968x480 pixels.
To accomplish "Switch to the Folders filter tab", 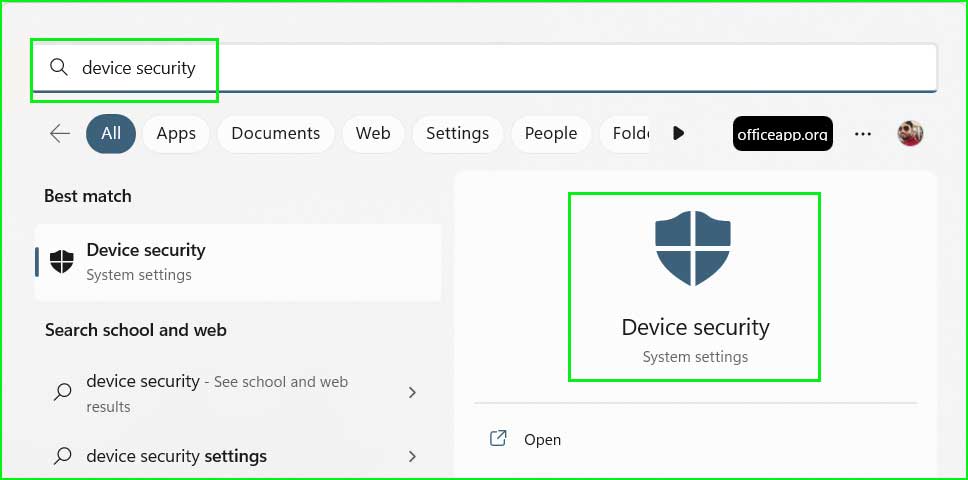I will coord(624,133).
